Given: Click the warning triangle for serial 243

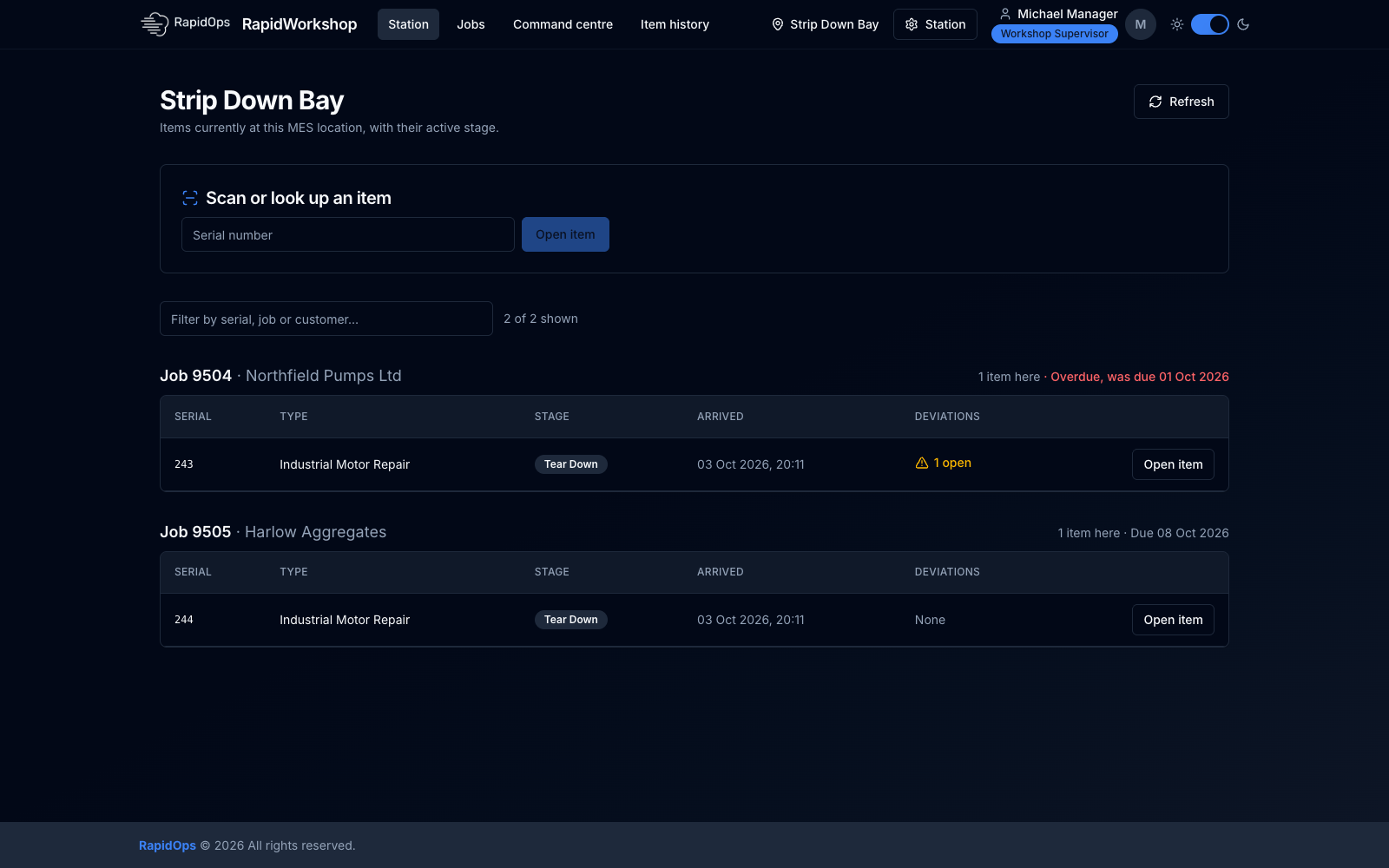Looking at the screenshot, I should click(922, 464).
